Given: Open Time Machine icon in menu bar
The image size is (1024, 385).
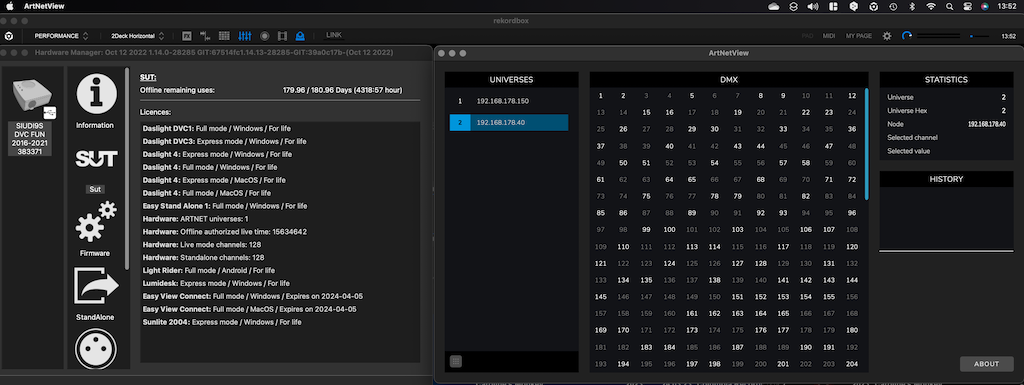Looking at the screenshot, I should click(x=893, y=7).
